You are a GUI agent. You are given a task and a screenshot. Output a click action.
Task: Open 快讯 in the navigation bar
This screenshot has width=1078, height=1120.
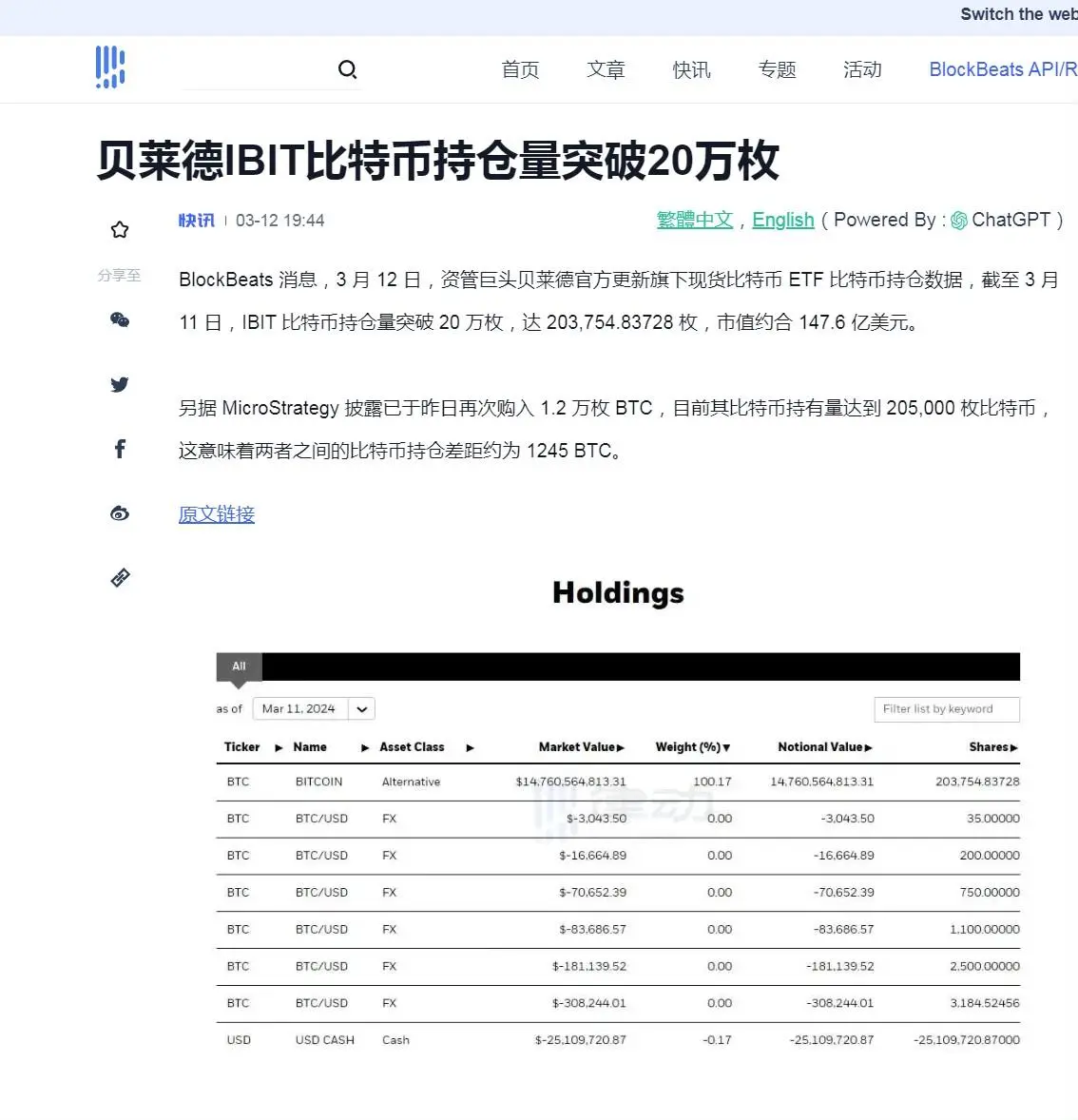click(x=691, y=69)
